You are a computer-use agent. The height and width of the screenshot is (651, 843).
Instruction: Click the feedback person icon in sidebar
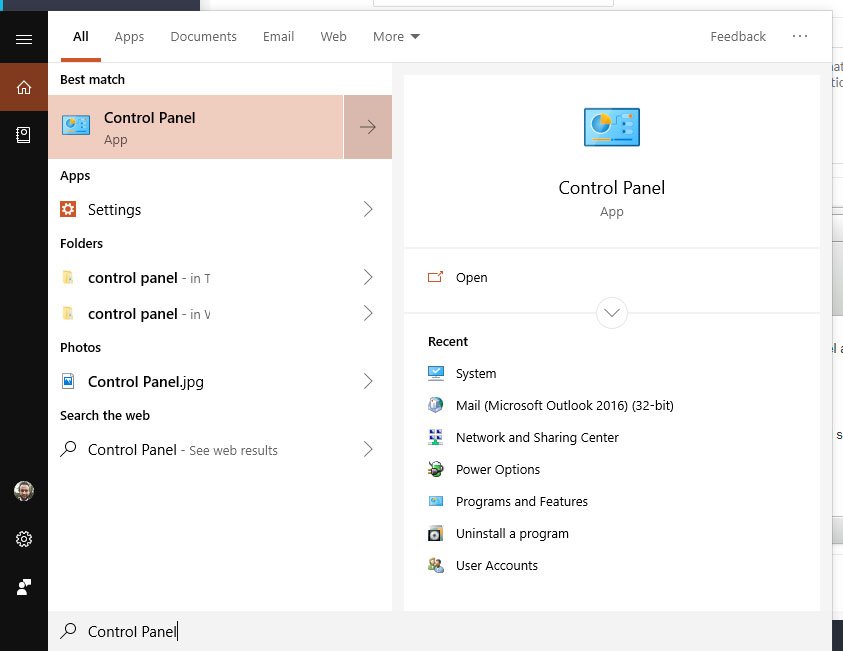[24, 586]
